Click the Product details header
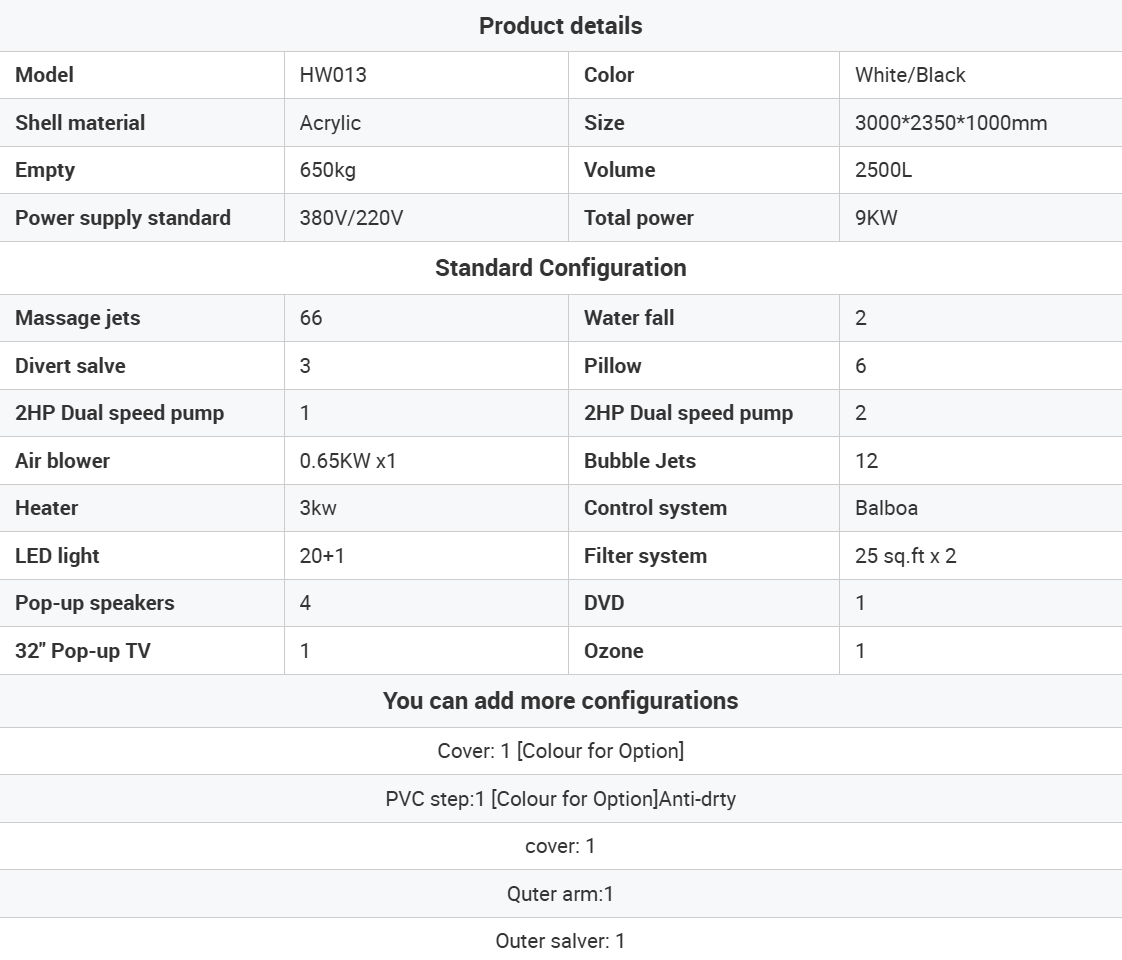Screen dimensions: 1122x960 click(x=560, y=26)
